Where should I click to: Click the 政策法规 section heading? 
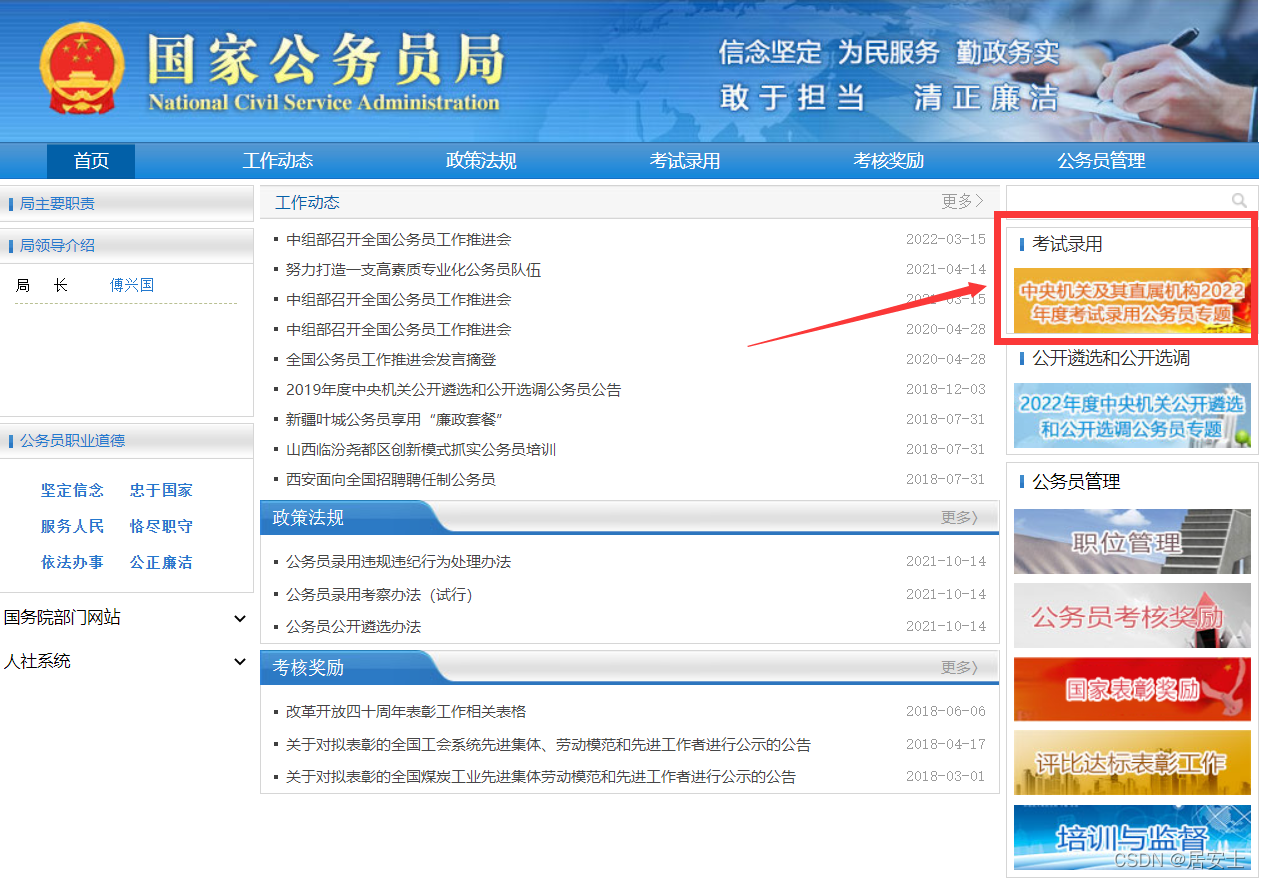(x=308, y=518)
